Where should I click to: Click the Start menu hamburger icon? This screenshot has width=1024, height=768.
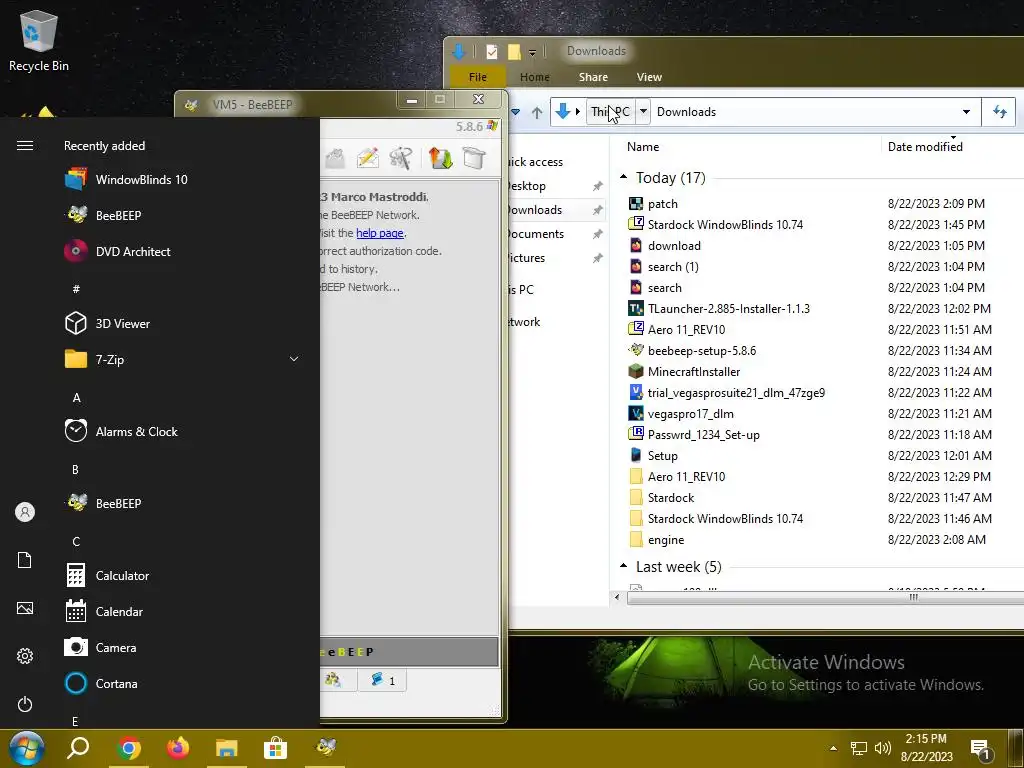click(x=25, y=146)
